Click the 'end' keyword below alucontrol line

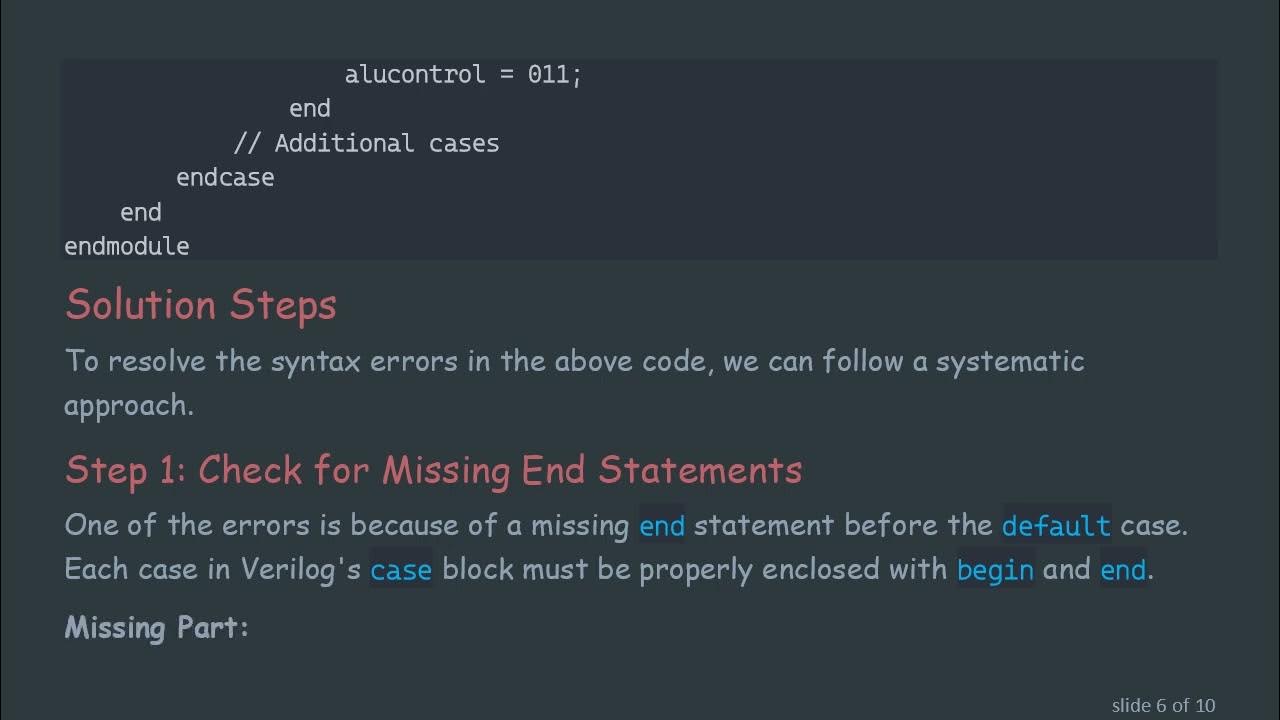309,109
